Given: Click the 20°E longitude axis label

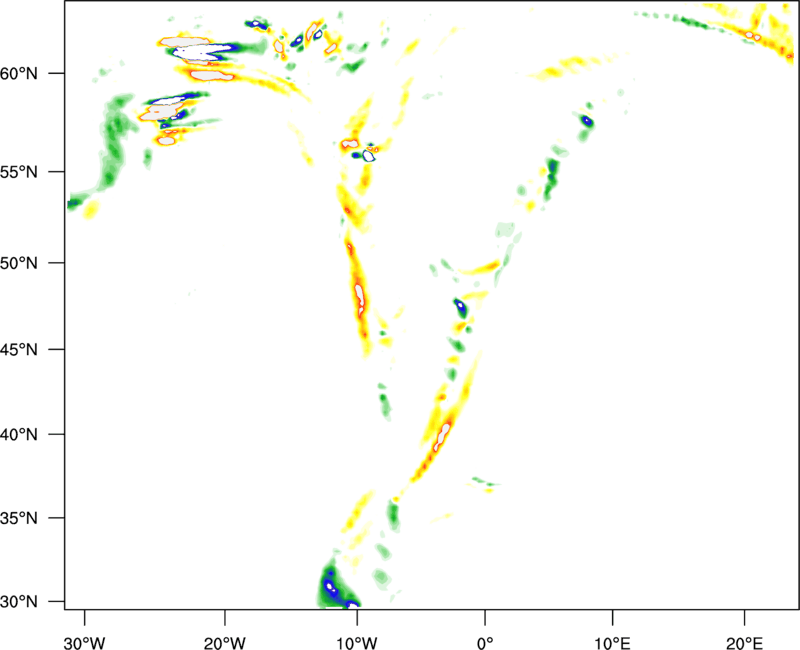Looking at the screenshot, I should 744,643.
